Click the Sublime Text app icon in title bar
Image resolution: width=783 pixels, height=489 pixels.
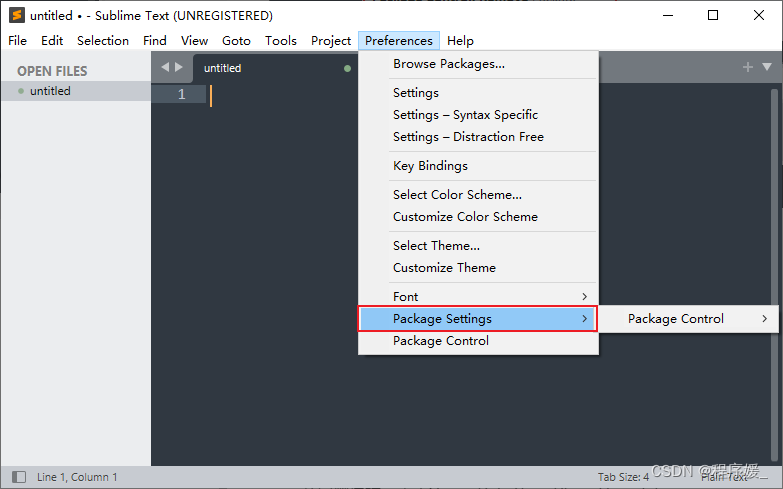tap(16, 15)
